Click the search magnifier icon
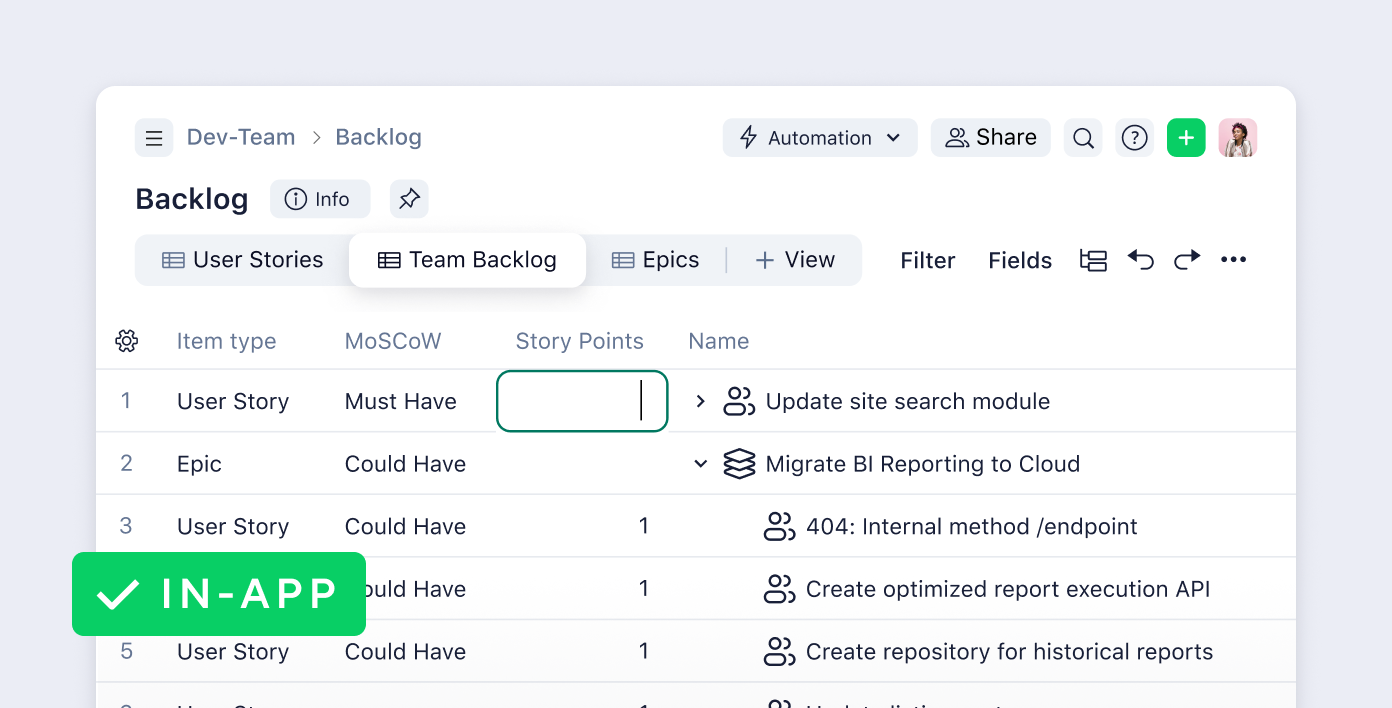The image size is (1392, 708). pyautogui.click(x=1083, y=138)
